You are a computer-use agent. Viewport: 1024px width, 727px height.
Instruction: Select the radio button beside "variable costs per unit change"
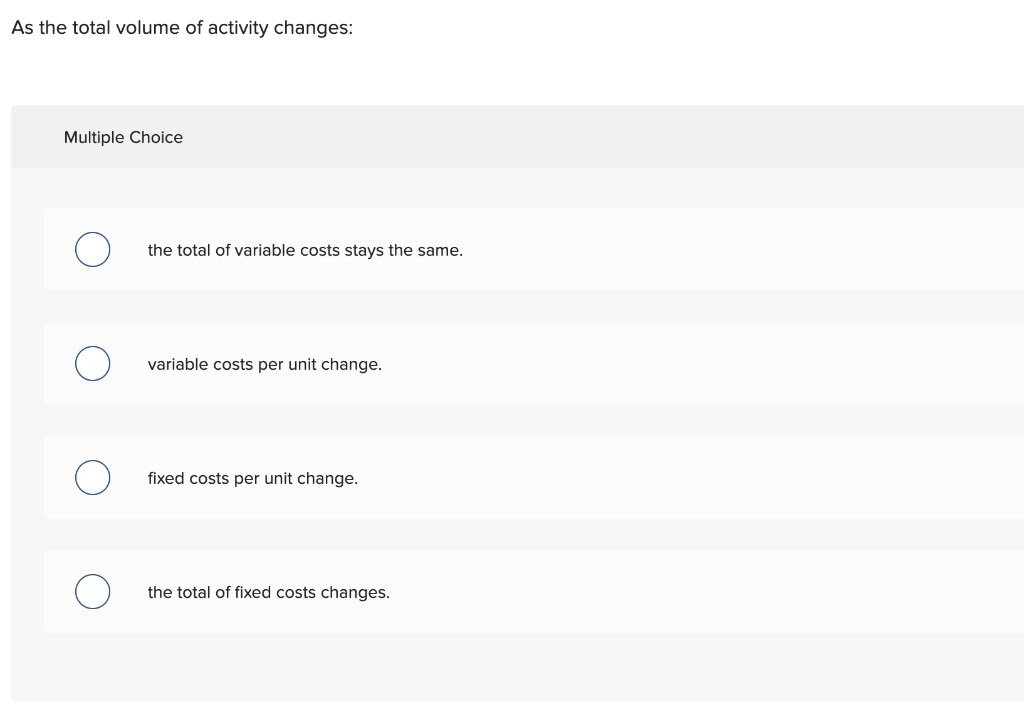tap(92, 363)
